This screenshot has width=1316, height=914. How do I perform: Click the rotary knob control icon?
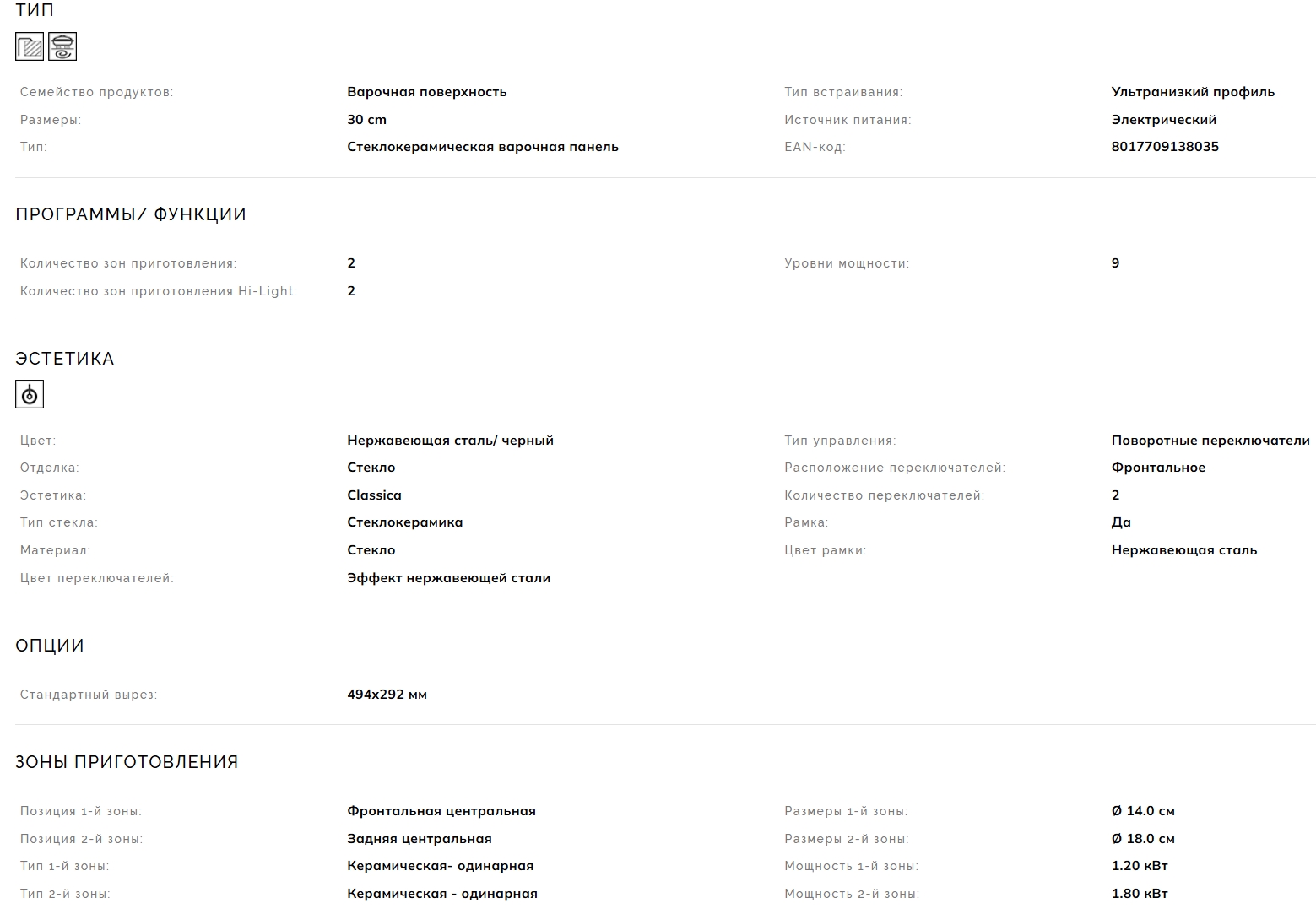click(x=30, y=394)
